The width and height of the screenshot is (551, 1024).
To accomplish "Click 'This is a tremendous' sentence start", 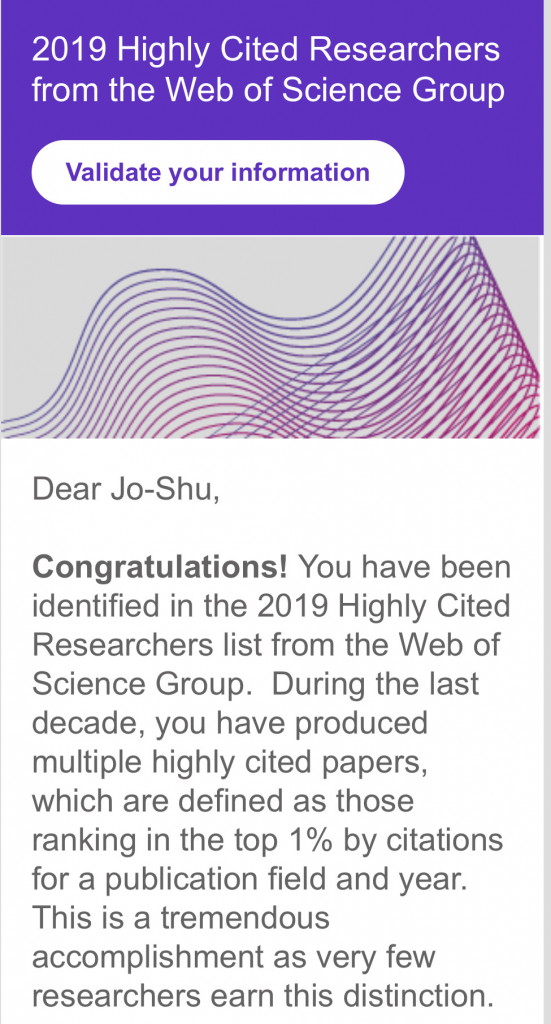I will 181,918.
